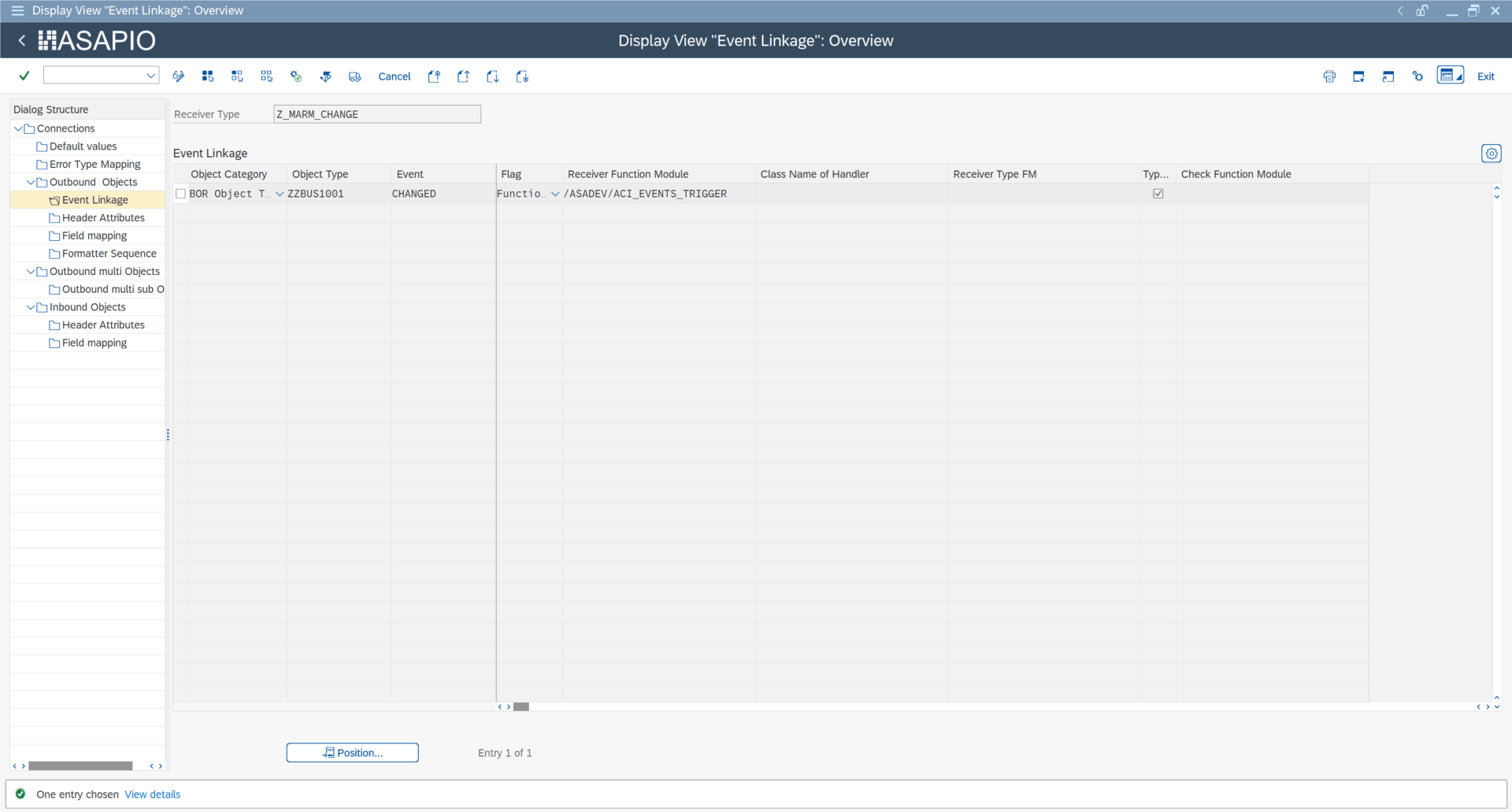Viewport: 1512px width, 812px height.
Task: Go to previous page icon
Action: click(x=463, y=76)
